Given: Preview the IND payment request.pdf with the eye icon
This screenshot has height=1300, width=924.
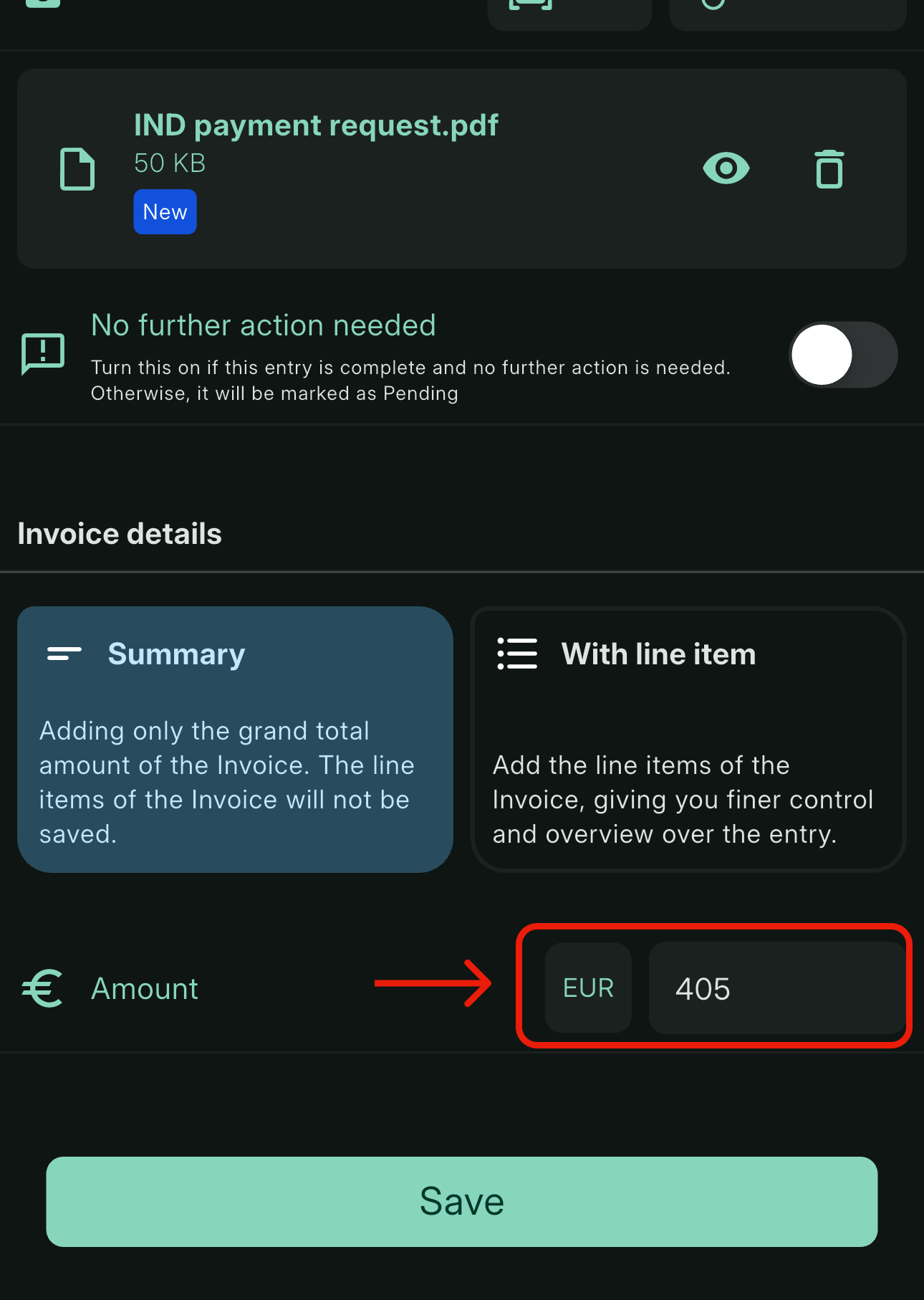Looking at the screenshot, I should click(x=726, y=169).
